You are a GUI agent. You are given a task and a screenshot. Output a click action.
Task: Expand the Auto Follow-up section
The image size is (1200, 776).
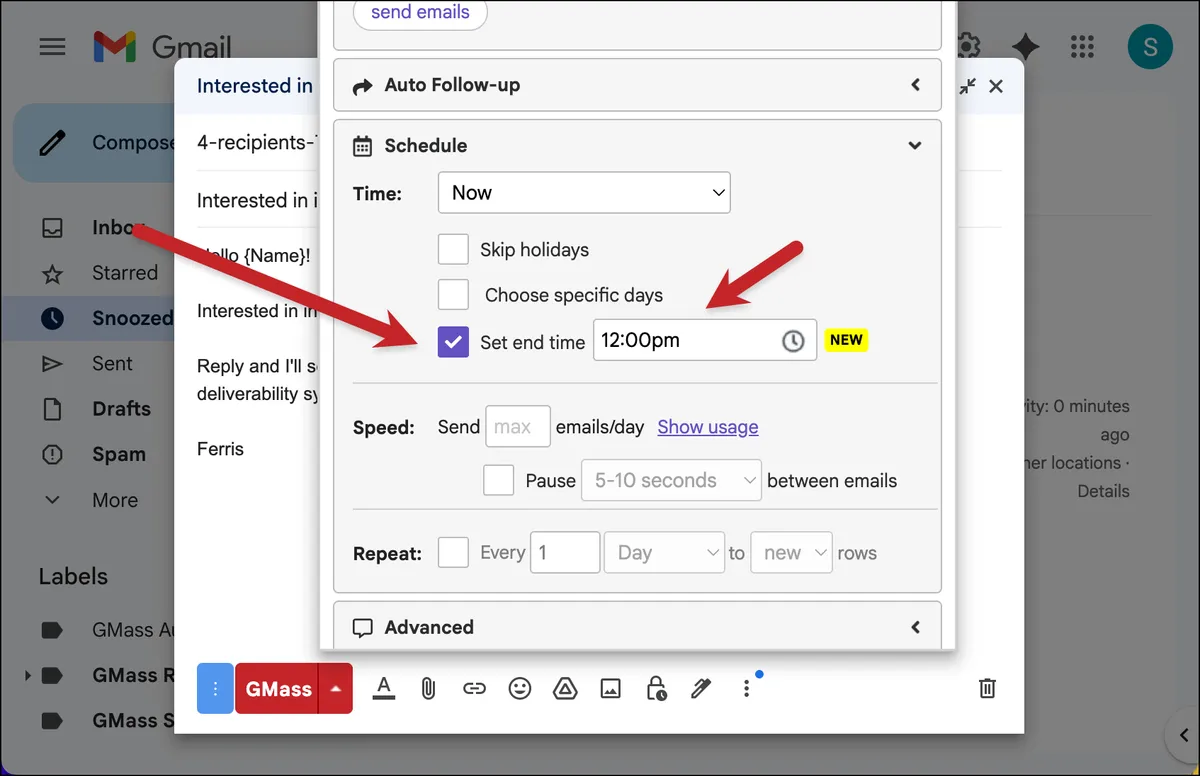pyautogui.click(x=637, y=85)
